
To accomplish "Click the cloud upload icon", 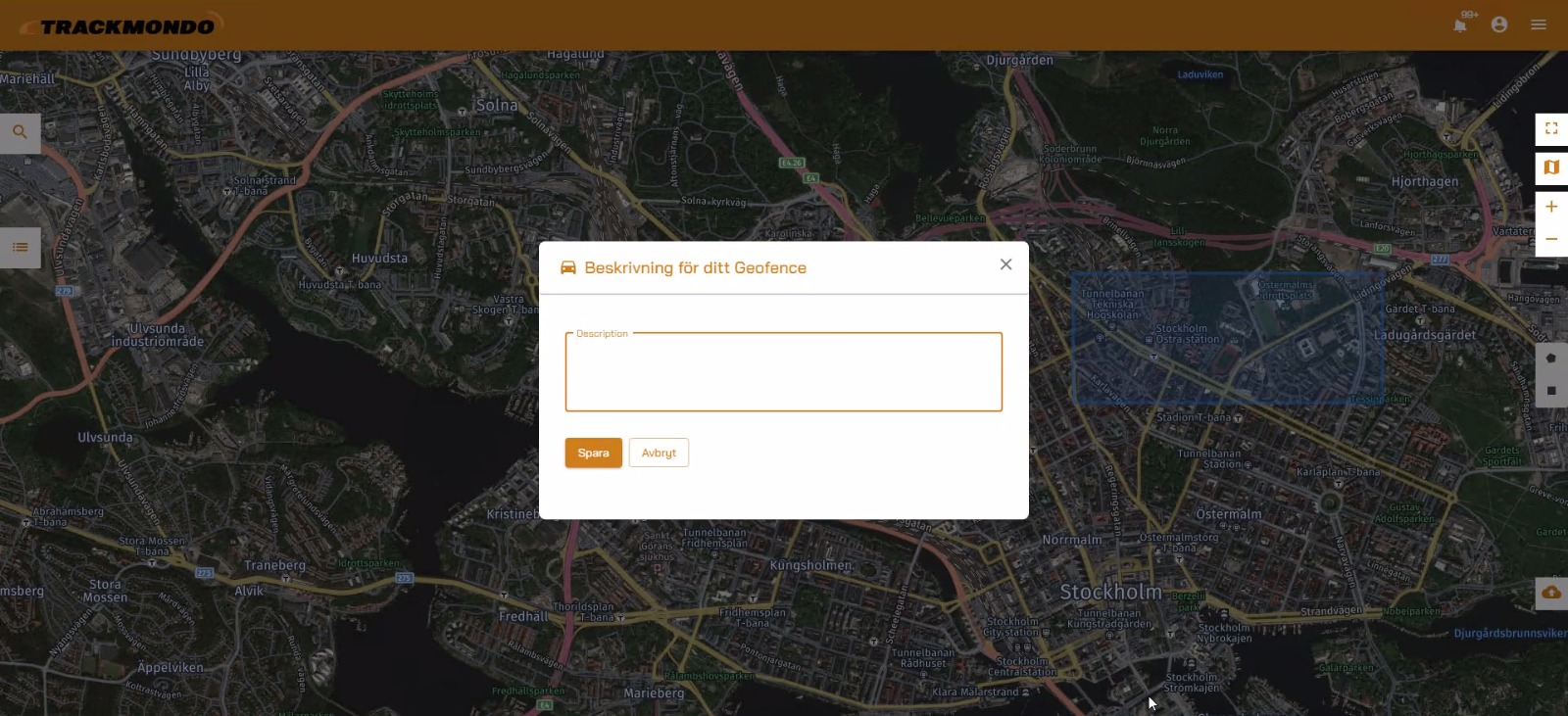I will tap(1551, 593).
